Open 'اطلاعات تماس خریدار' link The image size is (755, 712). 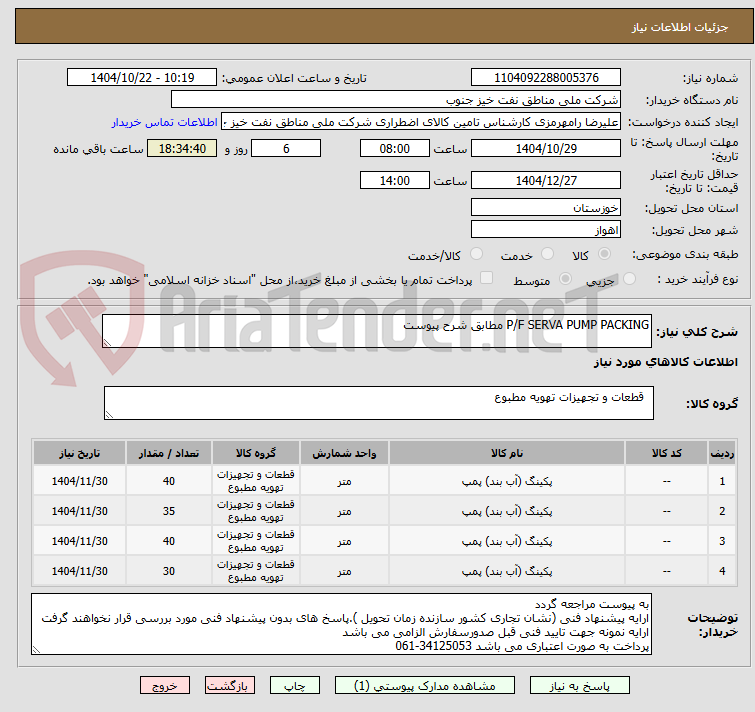click(x=165, y=122)
